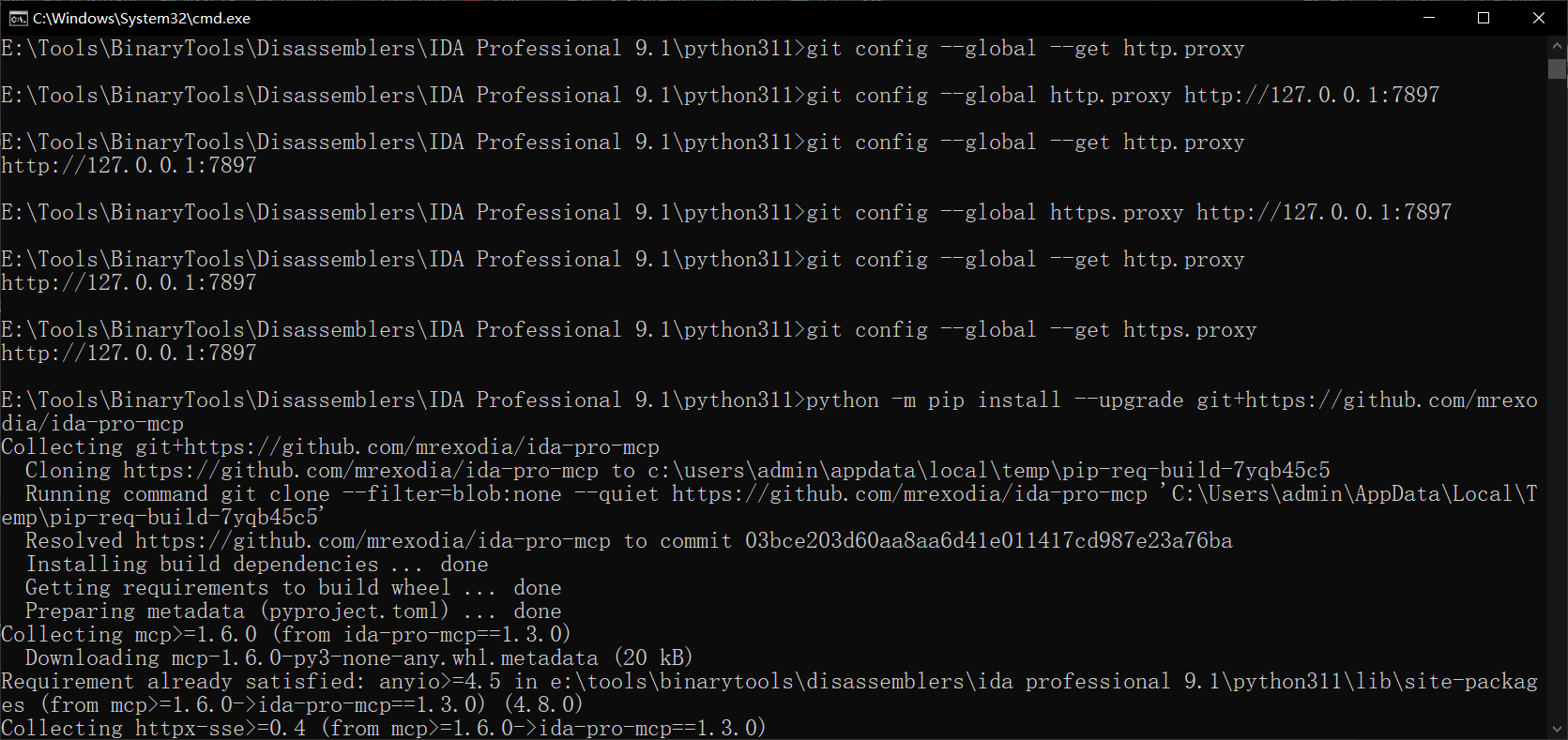Click the 'Getting requirements to build wheel' line
This screenshot has width=1568, height=740.
click(x=293, y=588)
